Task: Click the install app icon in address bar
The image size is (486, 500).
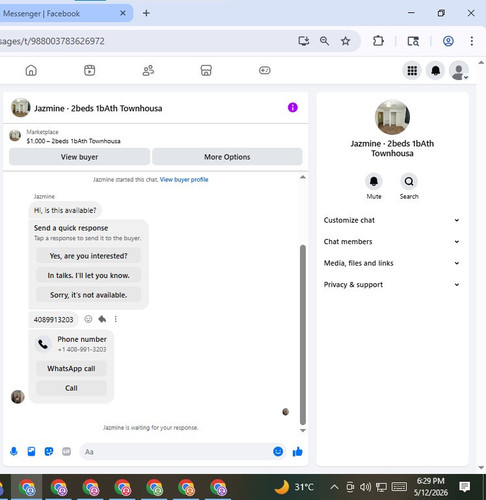Action: coord(303,41)
